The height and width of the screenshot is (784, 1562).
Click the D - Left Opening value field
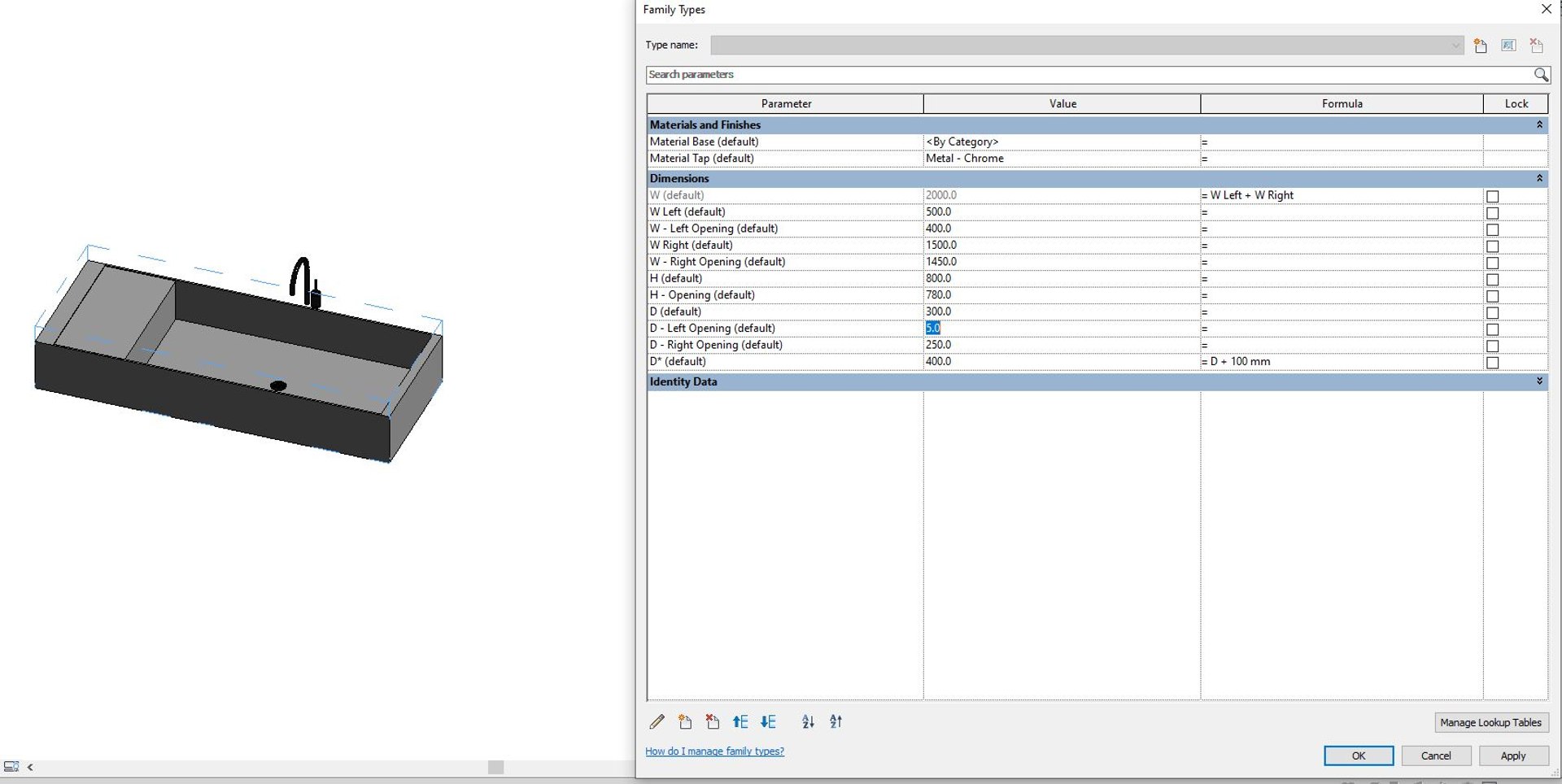1062,329
